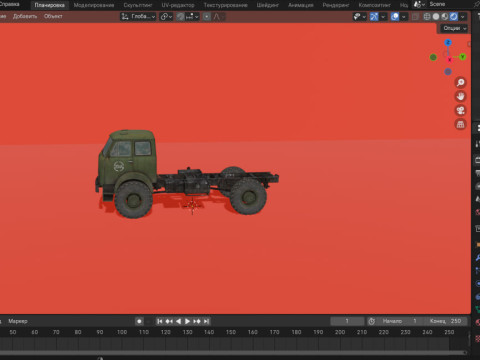Screen dimensions: 480x360
Task: Open the snapping options dropdown
Action: tap(192, 17)
